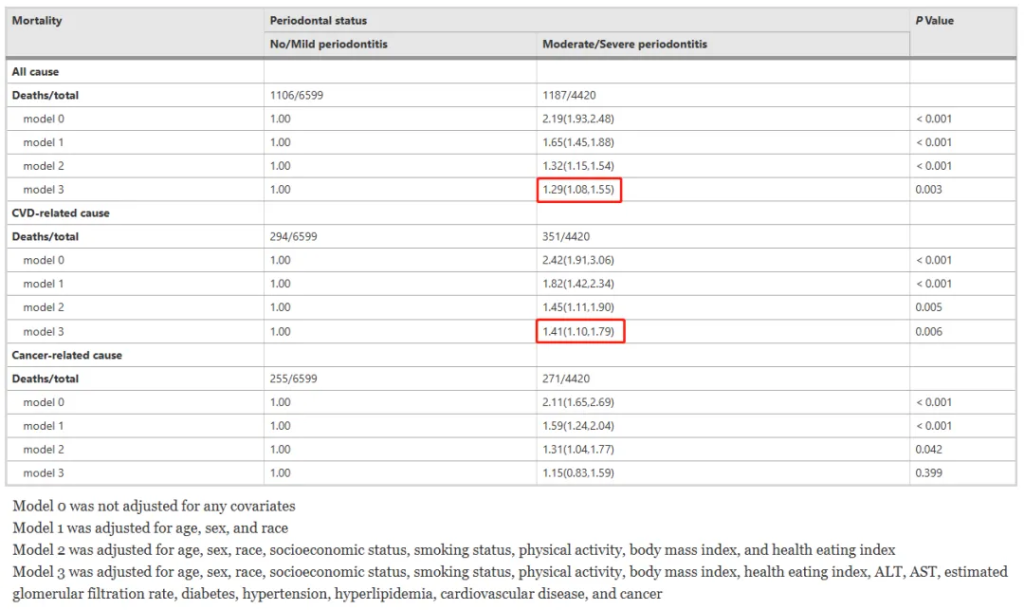Select the P value '0.003'
Image resolution: width=1024 pixels, height=610 pixels.
(929, 189)
